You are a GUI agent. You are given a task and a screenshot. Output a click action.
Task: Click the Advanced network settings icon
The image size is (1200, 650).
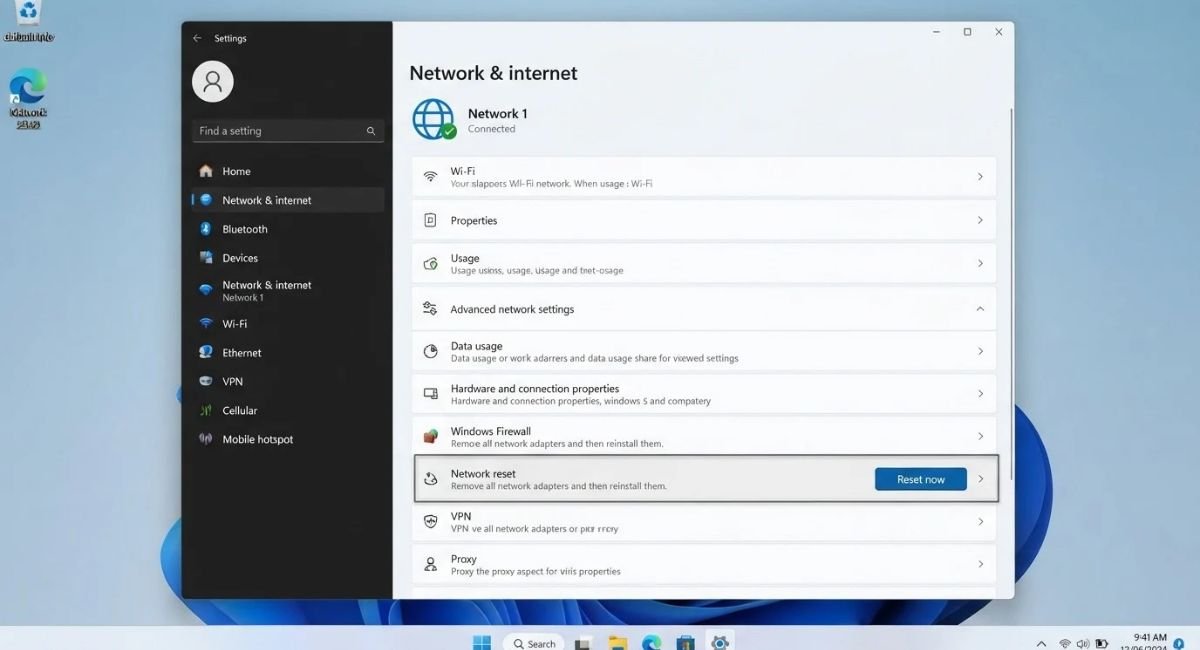(x=430, y=308)
